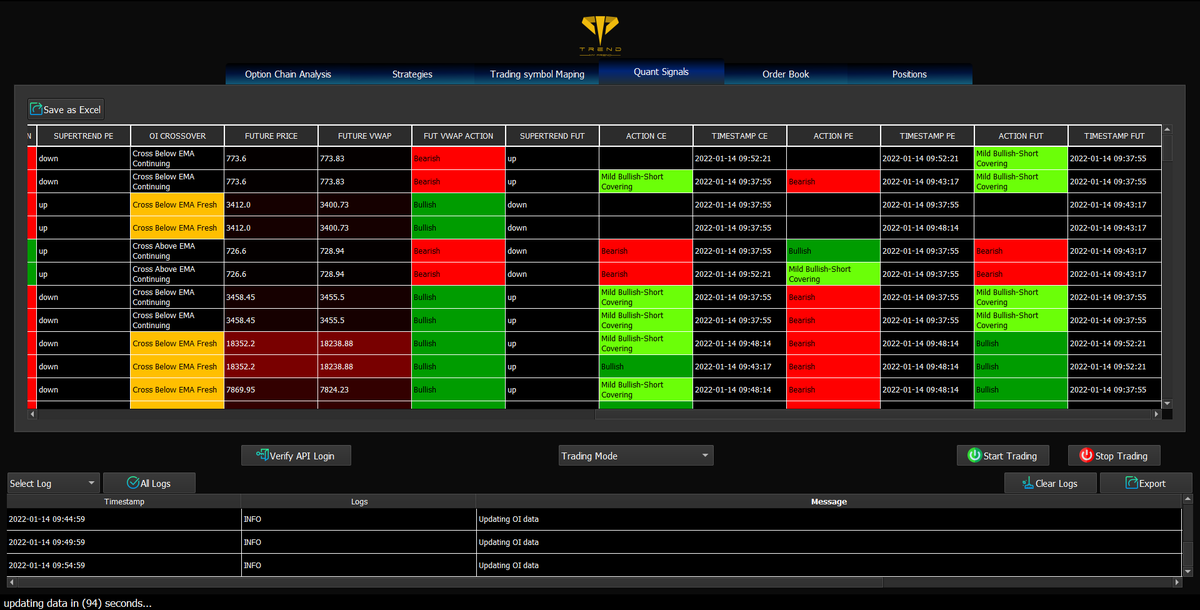This screenshot has width=1200, height=610.
Task: Select log timestamp 2022-01-14 09:54:59
Action: [123, 565]
